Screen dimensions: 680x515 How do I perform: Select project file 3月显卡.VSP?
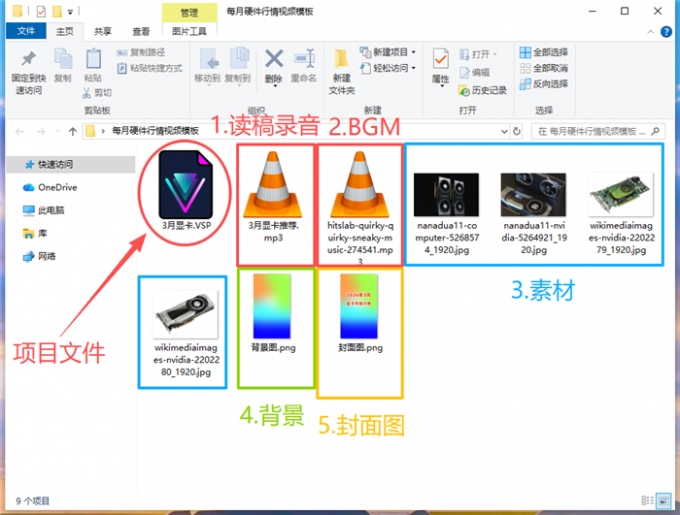pyautogui.click(x=186, y=191)
